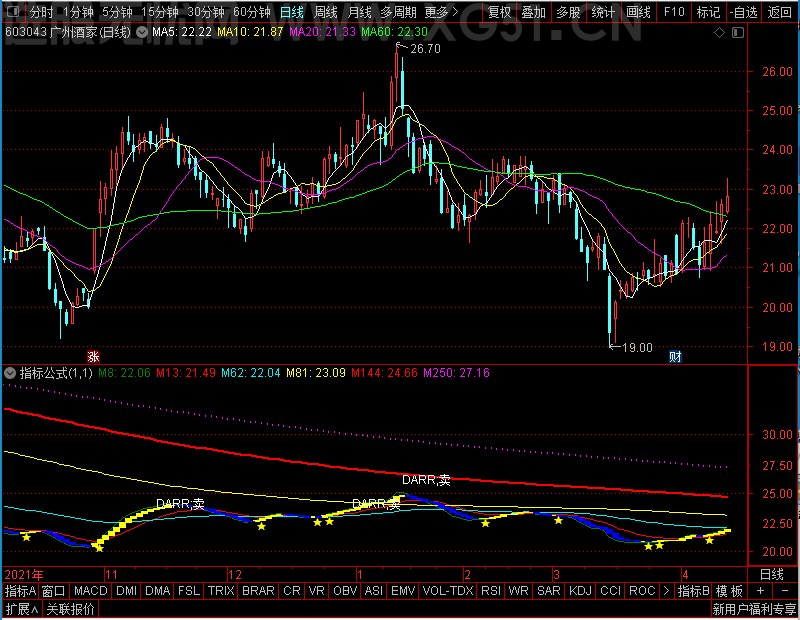Select the EMV indicator
The image size is (800, 620).
[403, 591]
